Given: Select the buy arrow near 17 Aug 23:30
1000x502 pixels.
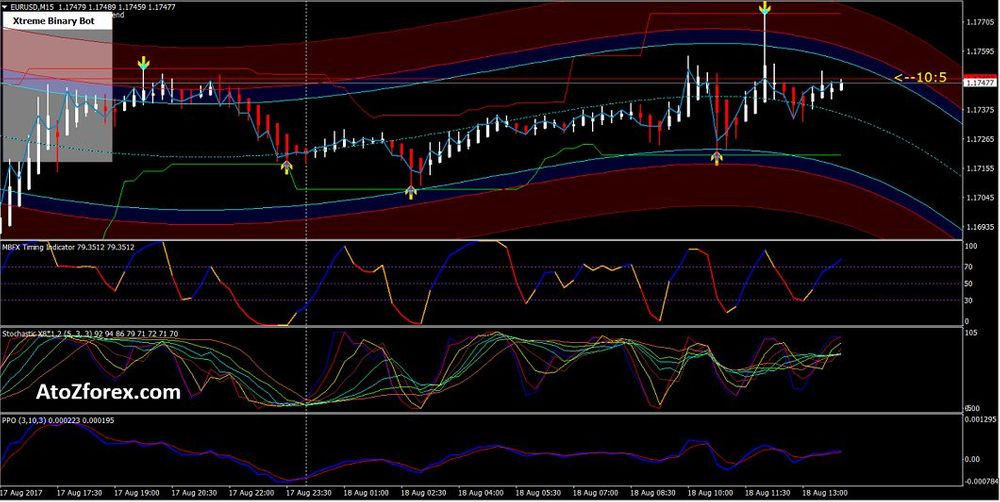Looking at the screenshot, I should pyautogui.click(x=287, y=167).
